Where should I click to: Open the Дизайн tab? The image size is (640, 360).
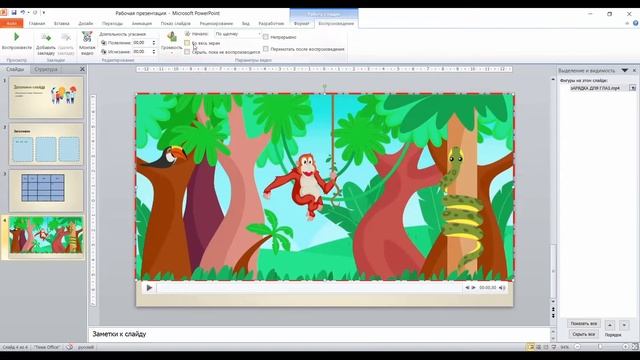click(x=86, y=23)
